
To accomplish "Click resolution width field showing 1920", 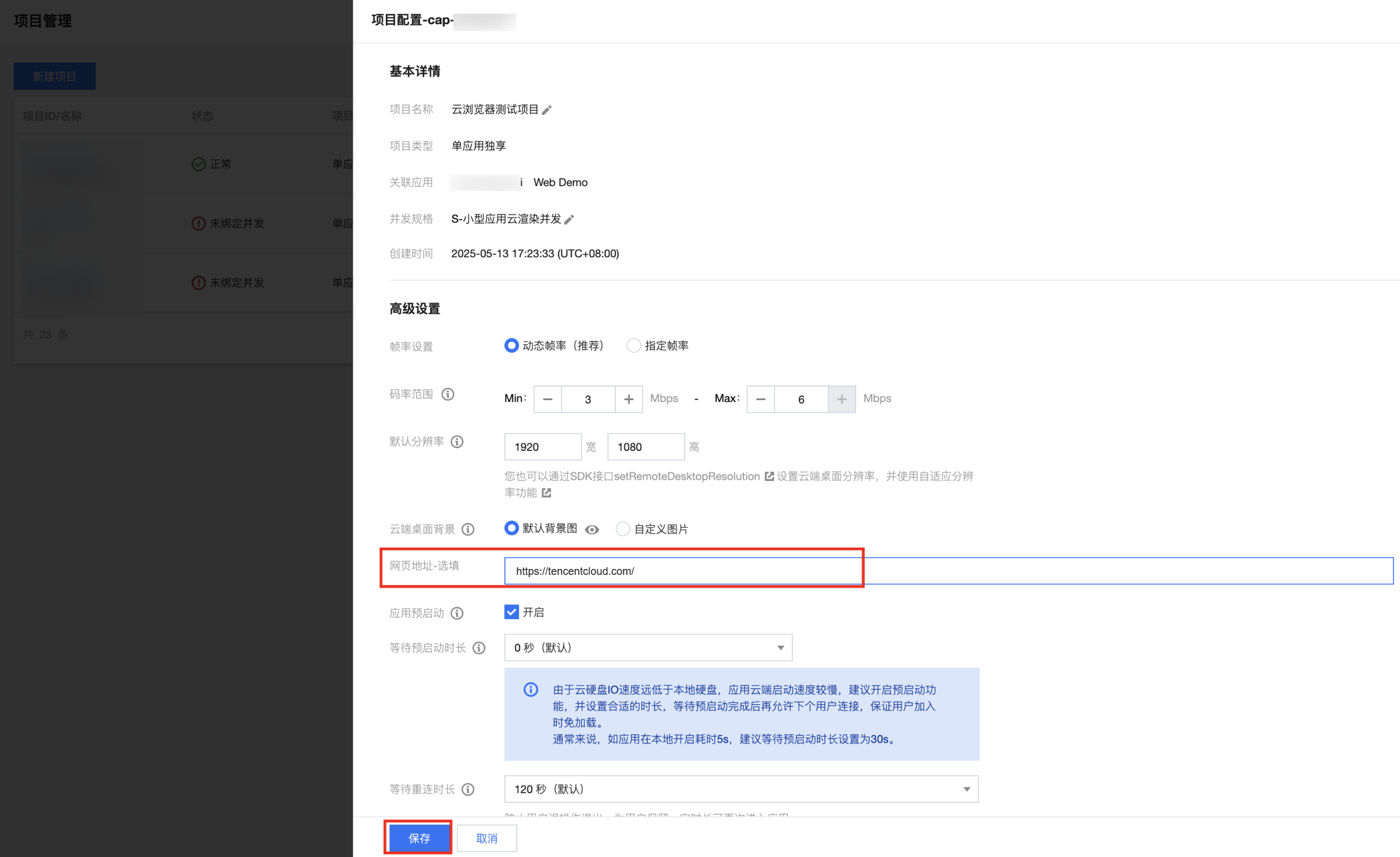I will click(x=542, y=447).
